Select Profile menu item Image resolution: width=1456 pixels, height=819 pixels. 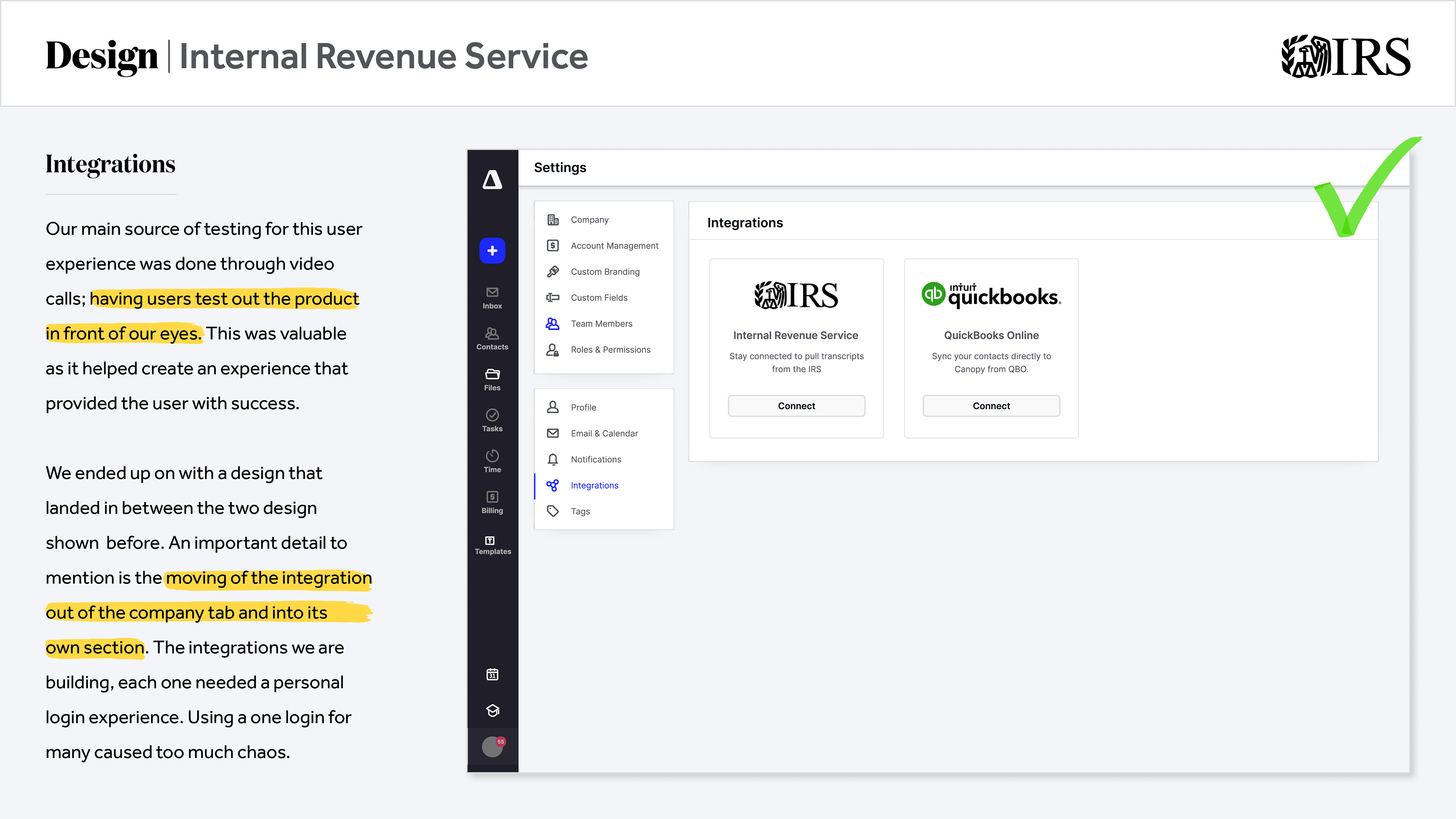tap(604, 407)
